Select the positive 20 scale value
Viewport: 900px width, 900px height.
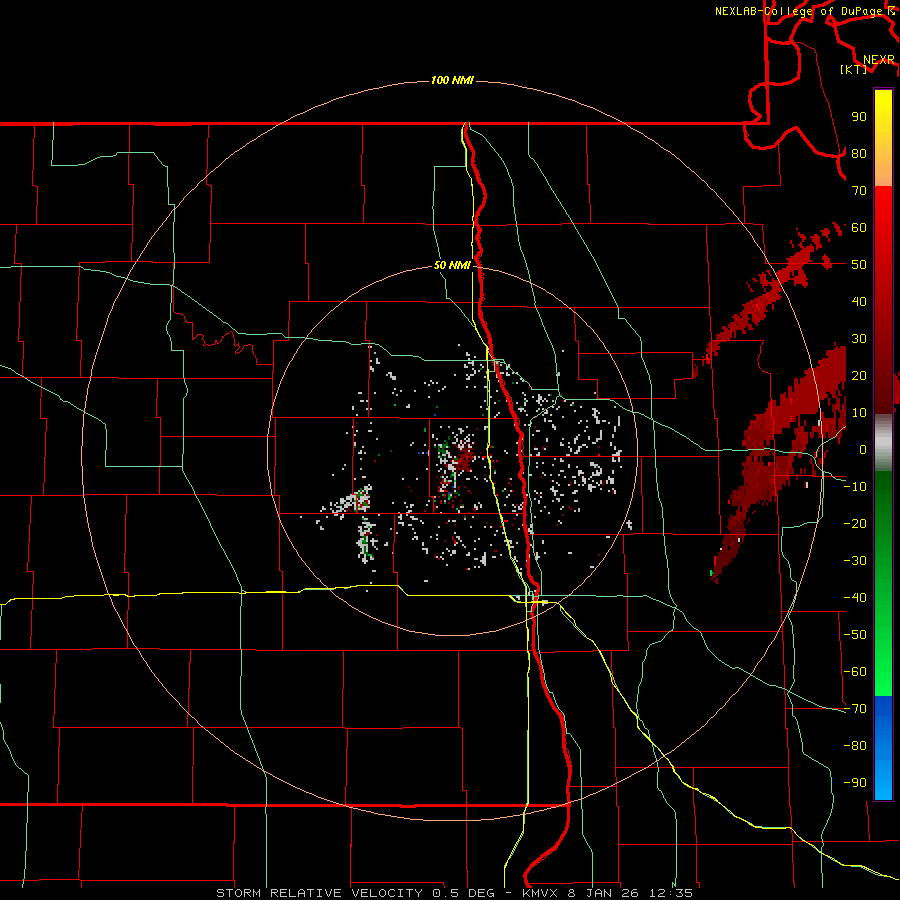pos(859,375)
